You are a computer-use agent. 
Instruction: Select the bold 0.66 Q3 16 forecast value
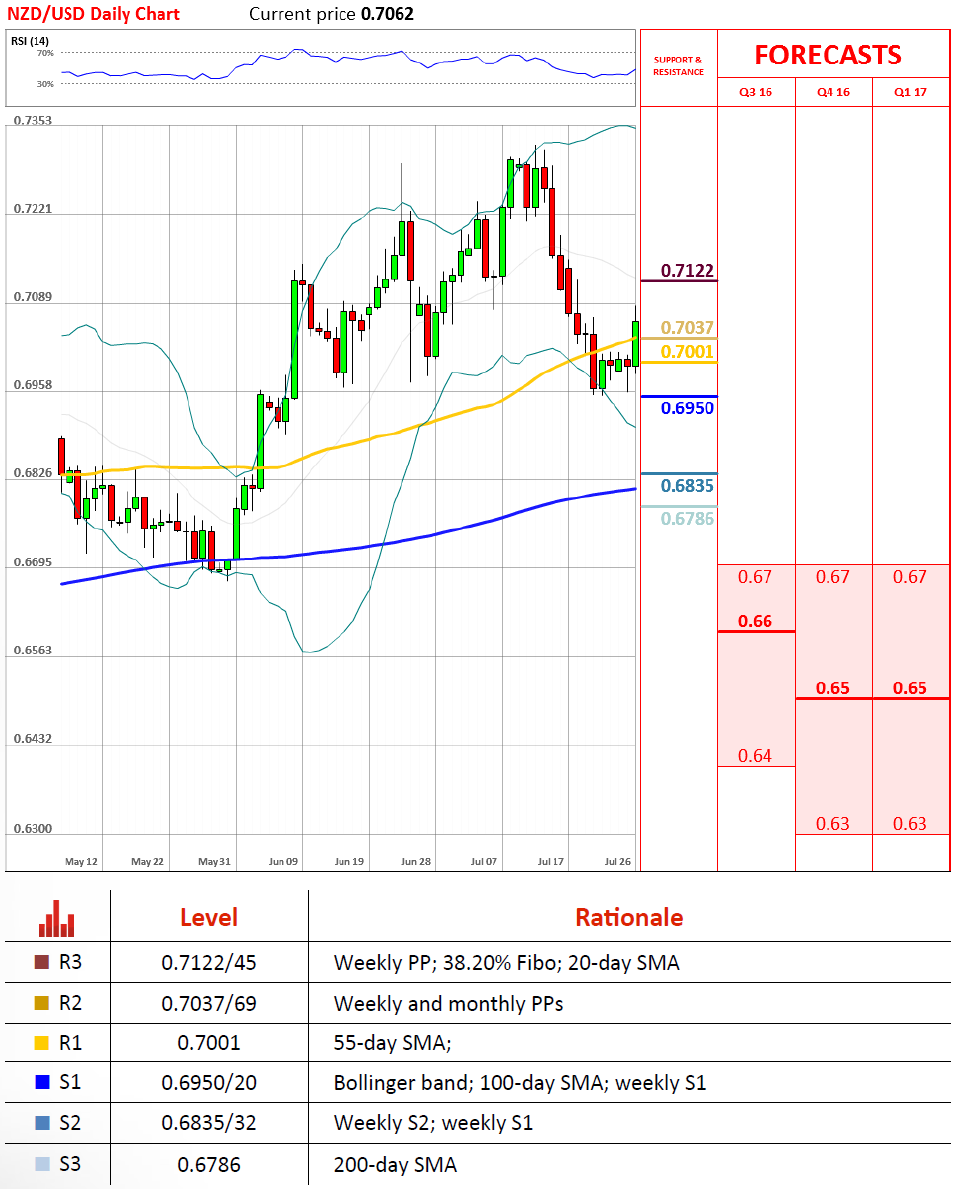[755, 621]
